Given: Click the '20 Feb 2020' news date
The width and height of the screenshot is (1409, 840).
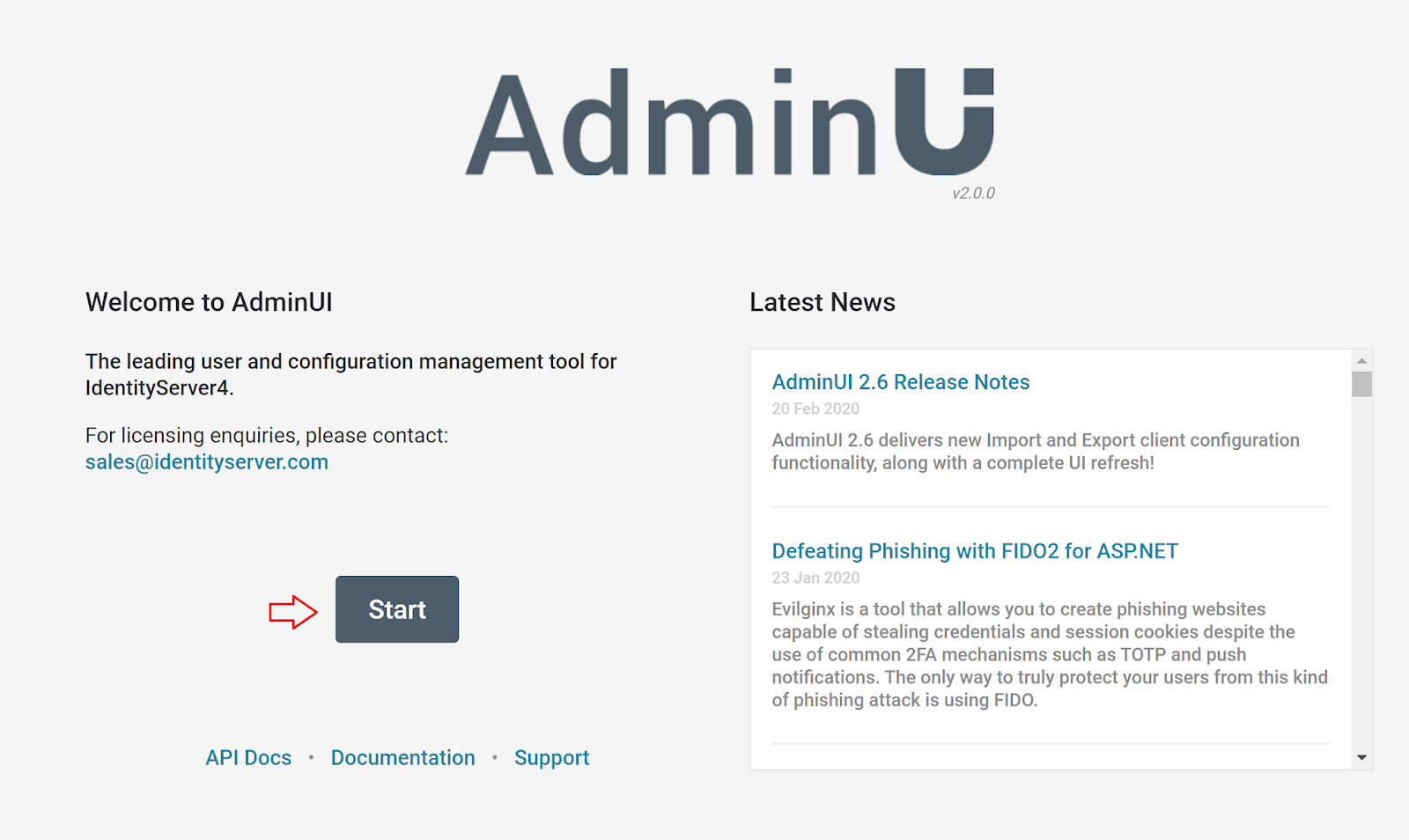Looking at the screenshot, I should pos(815,409).
